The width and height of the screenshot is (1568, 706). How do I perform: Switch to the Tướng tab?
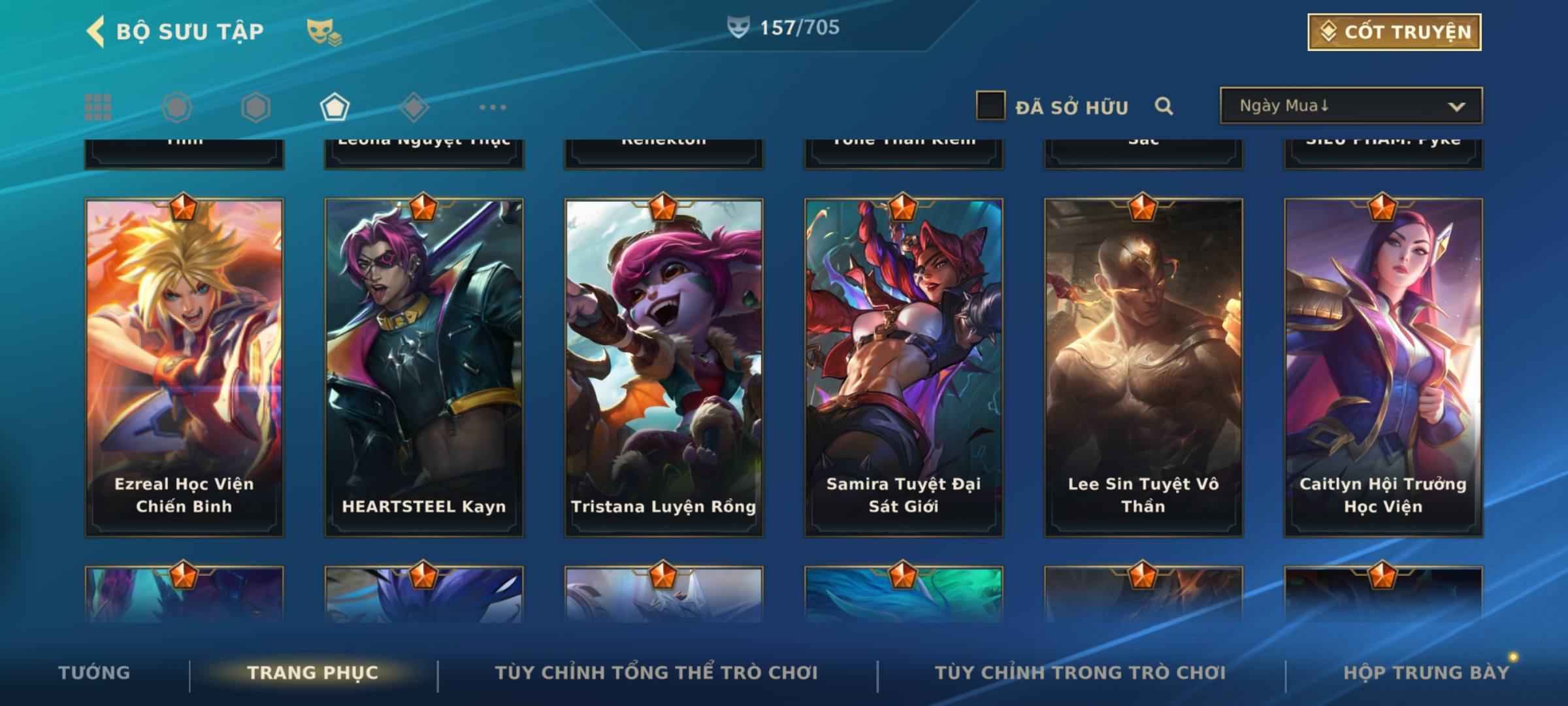pos(94,673)
